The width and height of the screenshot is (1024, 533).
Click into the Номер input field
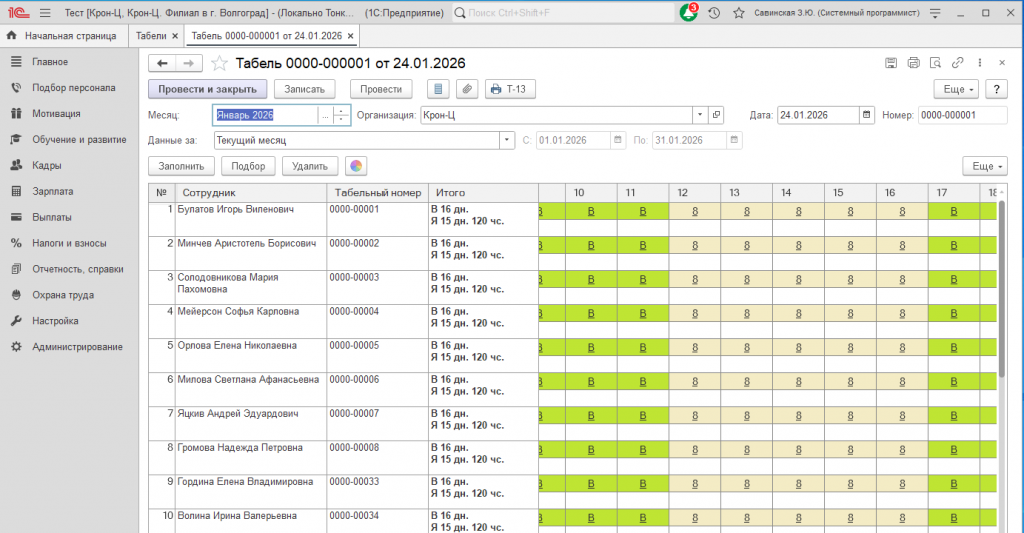coord(960,115)
